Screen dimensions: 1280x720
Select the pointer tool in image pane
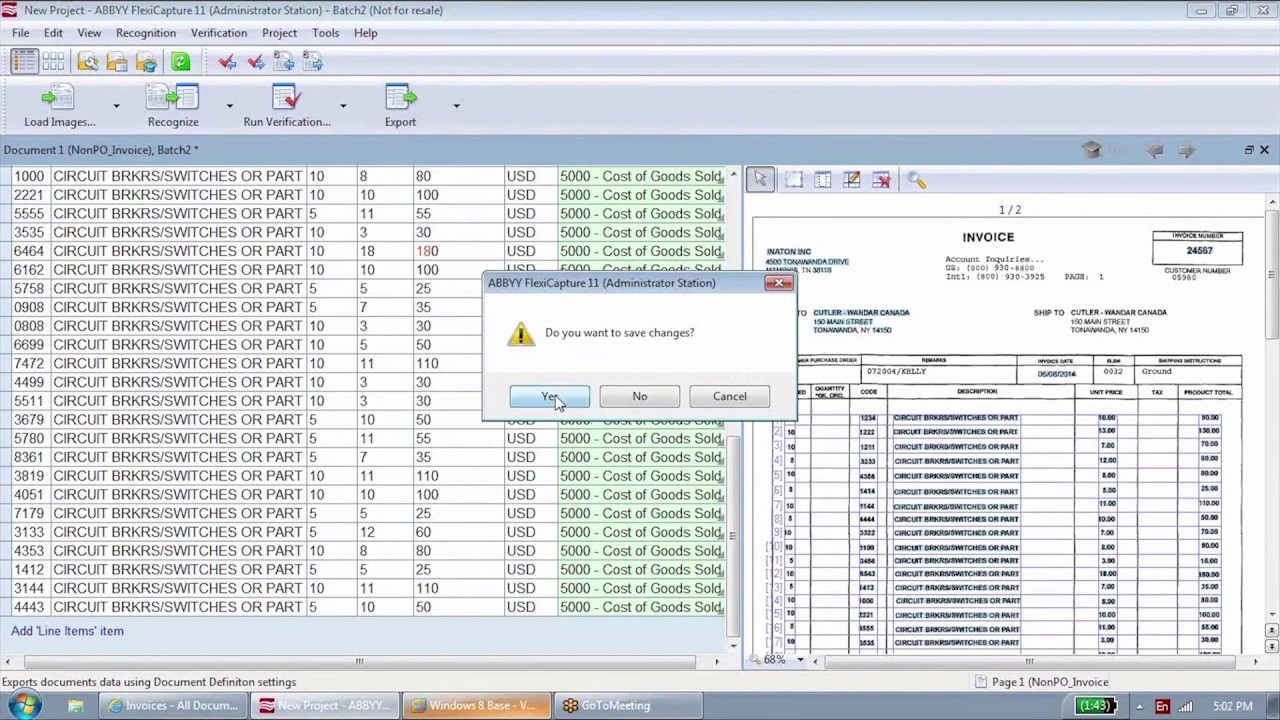click(x=760, y=180)
